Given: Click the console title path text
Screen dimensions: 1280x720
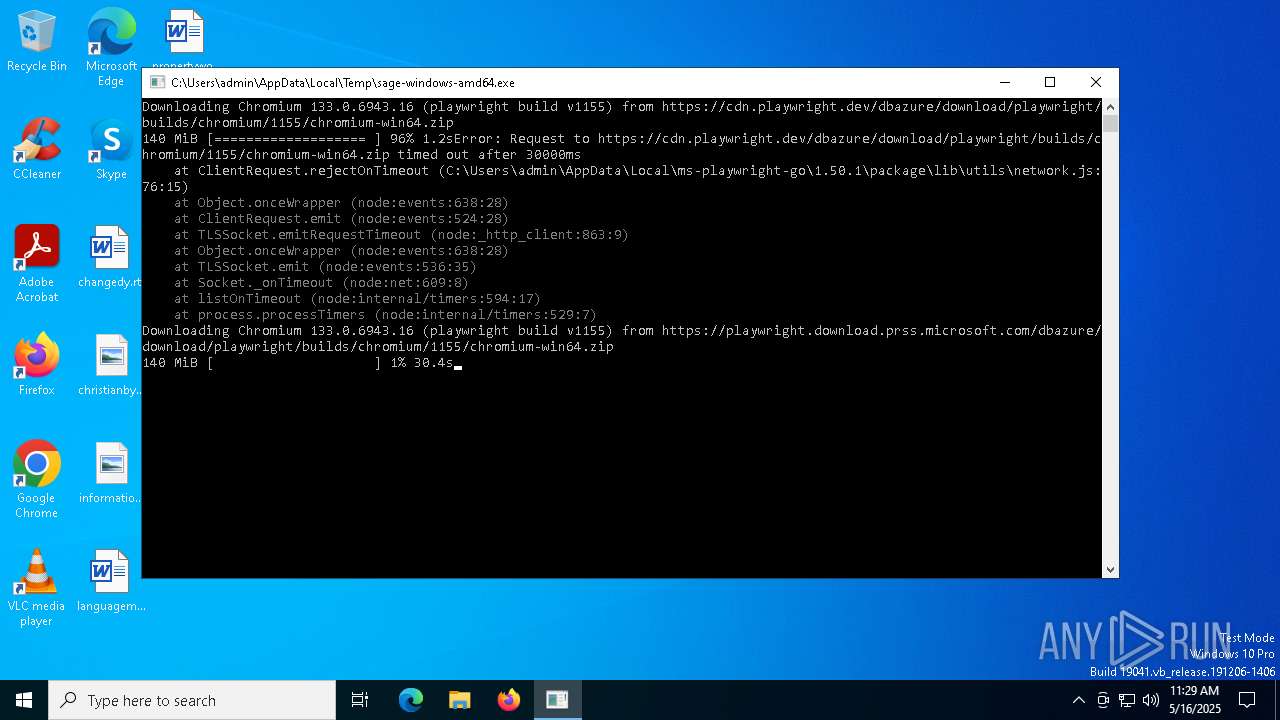Looking at the screenshot, I should 343,83.
